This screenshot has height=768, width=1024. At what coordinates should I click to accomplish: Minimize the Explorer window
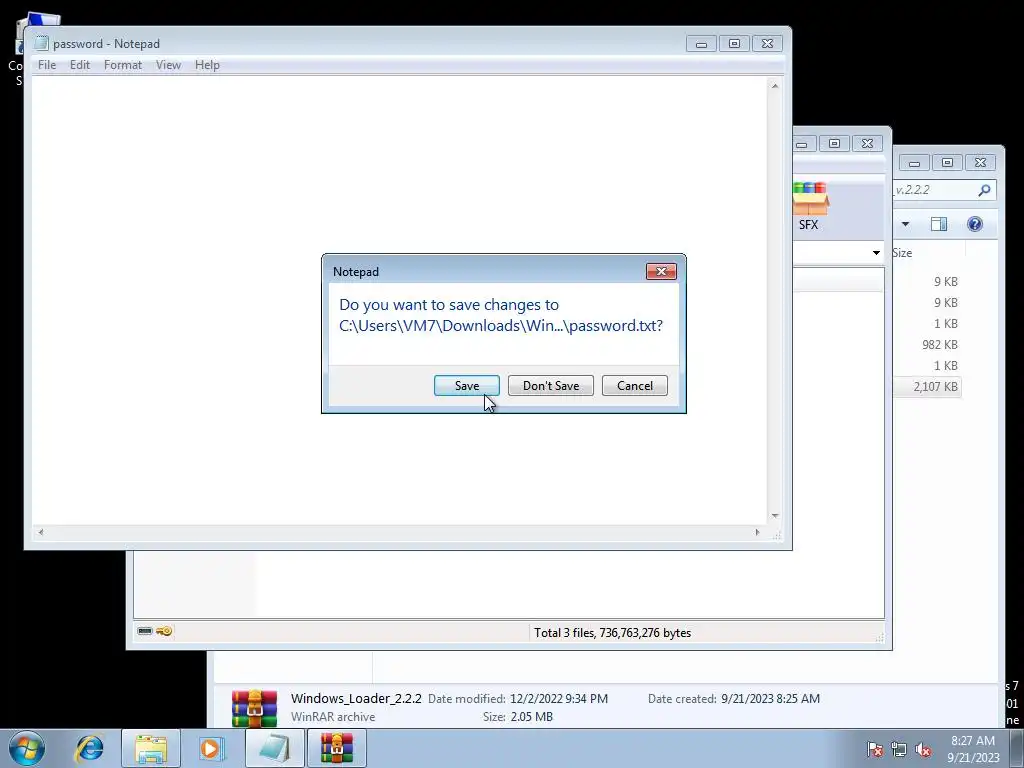tap(914, 163)
